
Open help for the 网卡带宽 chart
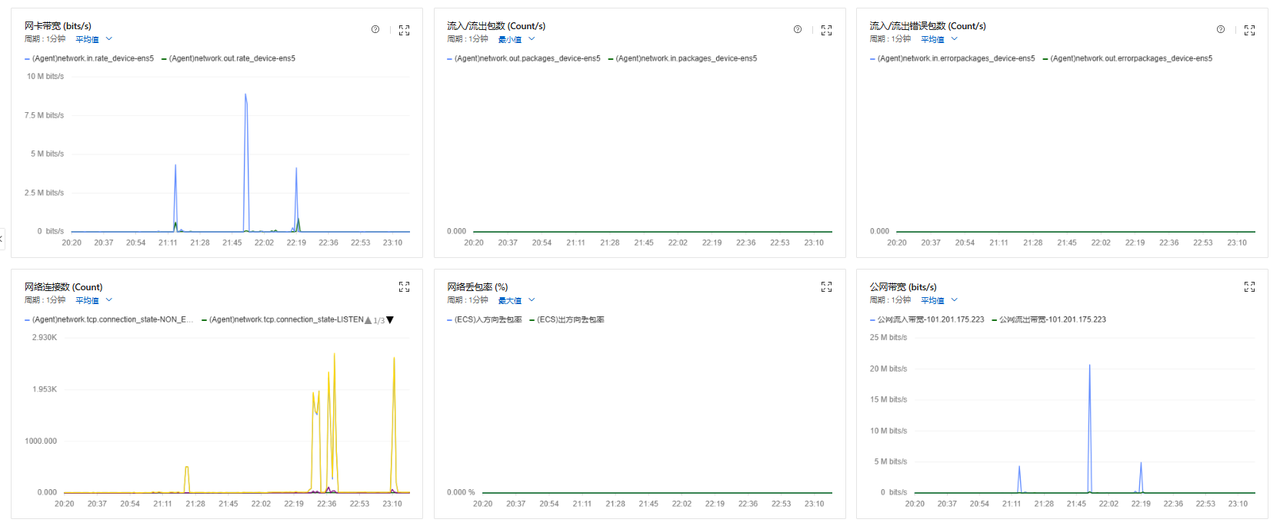click(375, 30)
